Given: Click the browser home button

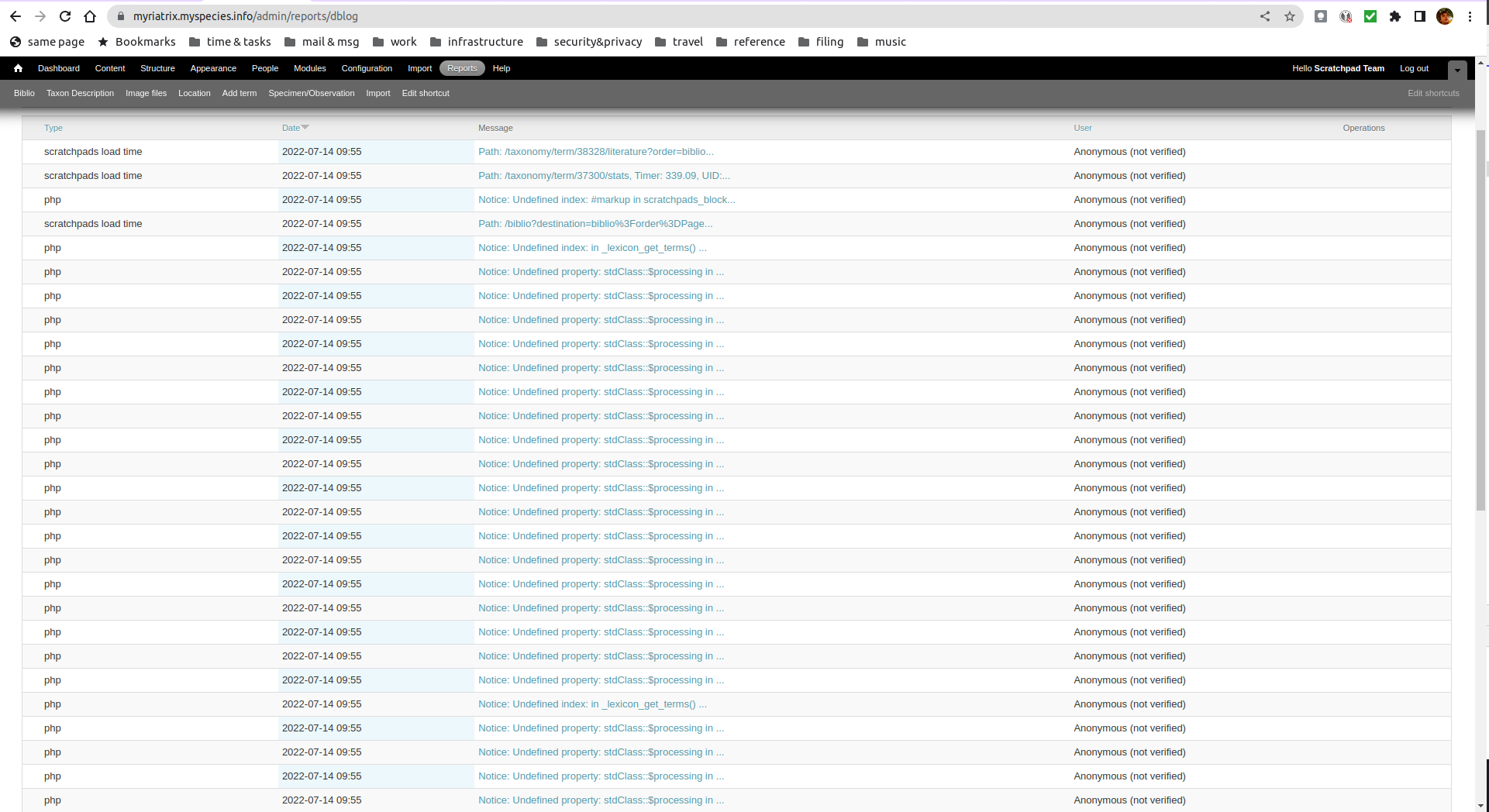Looking at the screenshot, I should pos(89,15).
